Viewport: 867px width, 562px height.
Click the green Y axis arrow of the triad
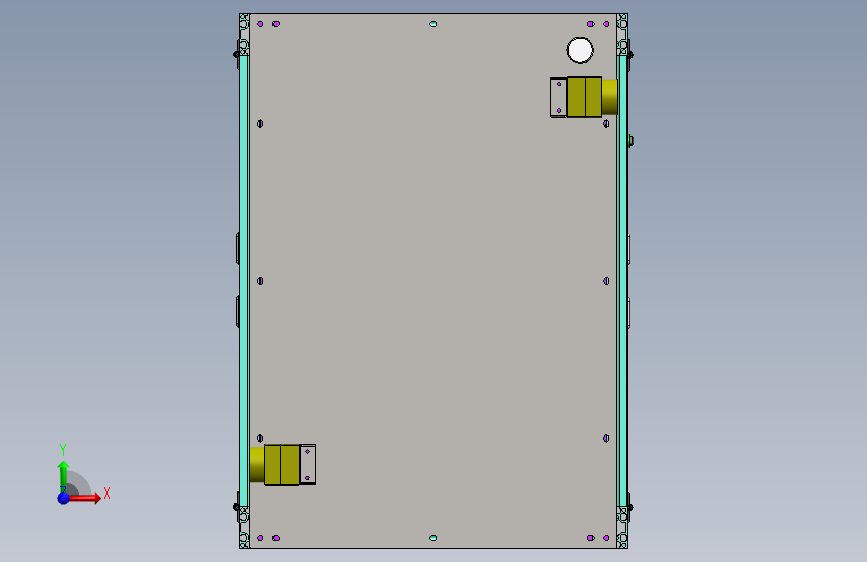click(x=64, y=477)
